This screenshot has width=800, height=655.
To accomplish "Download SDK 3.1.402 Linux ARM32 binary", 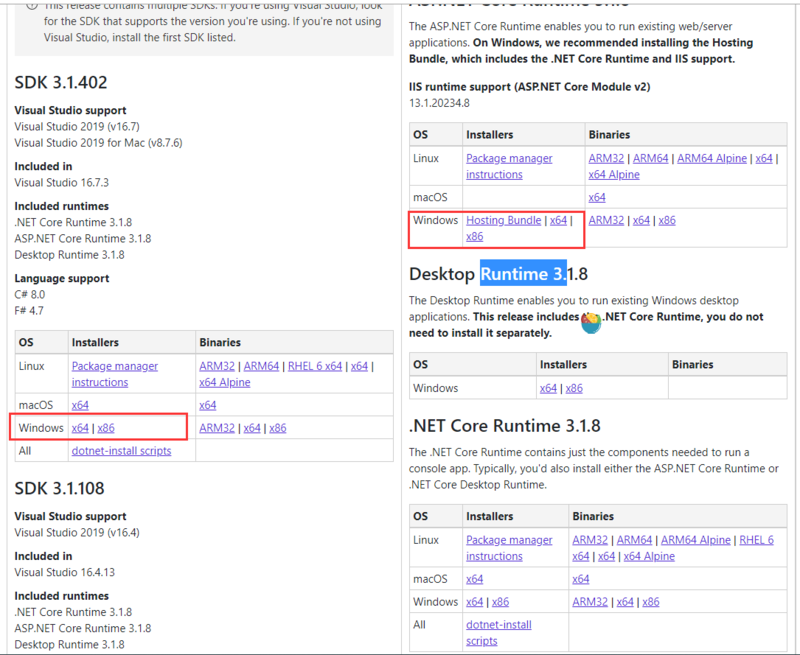I will point(217,366).
